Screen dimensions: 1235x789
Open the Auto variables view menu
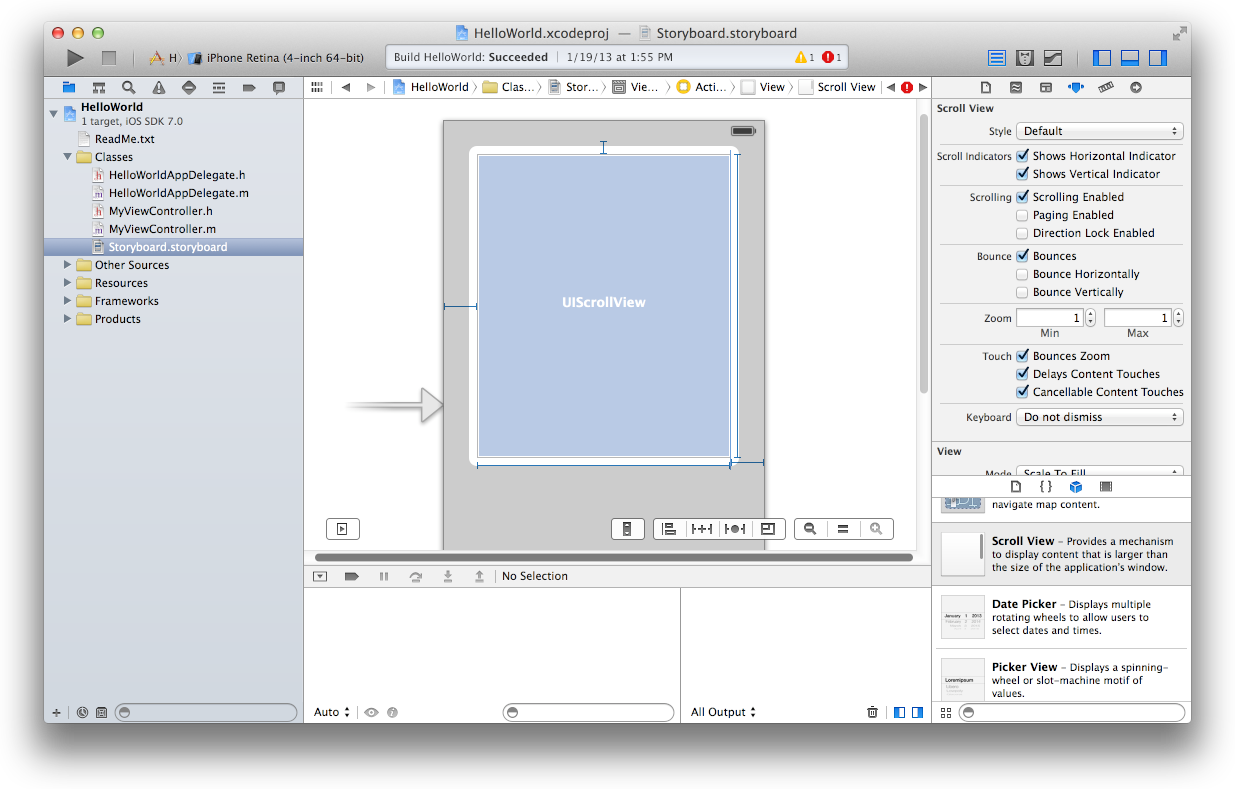click(x=332, y=712)
